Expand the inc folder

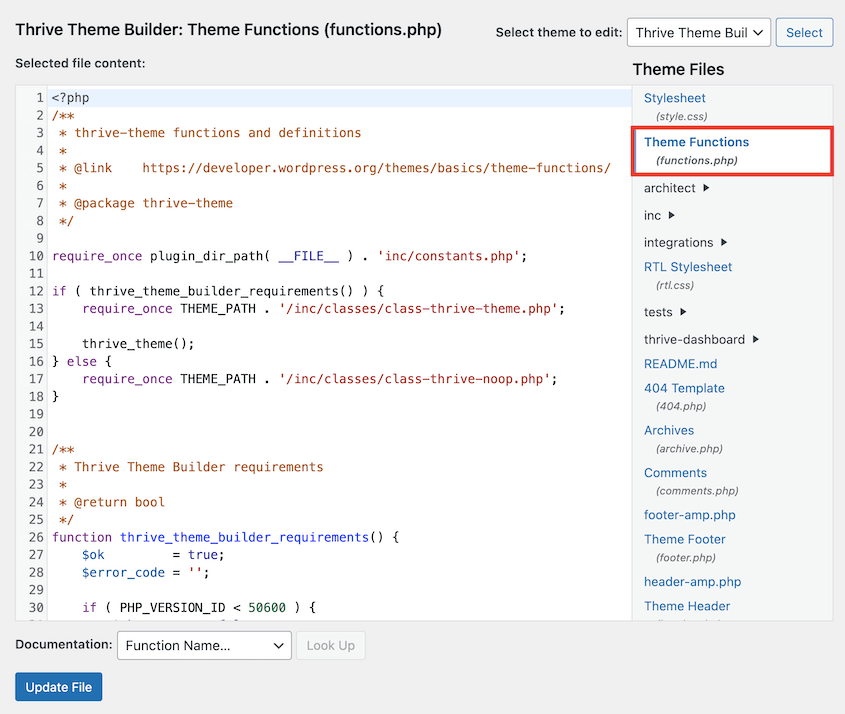coord(659,216)
